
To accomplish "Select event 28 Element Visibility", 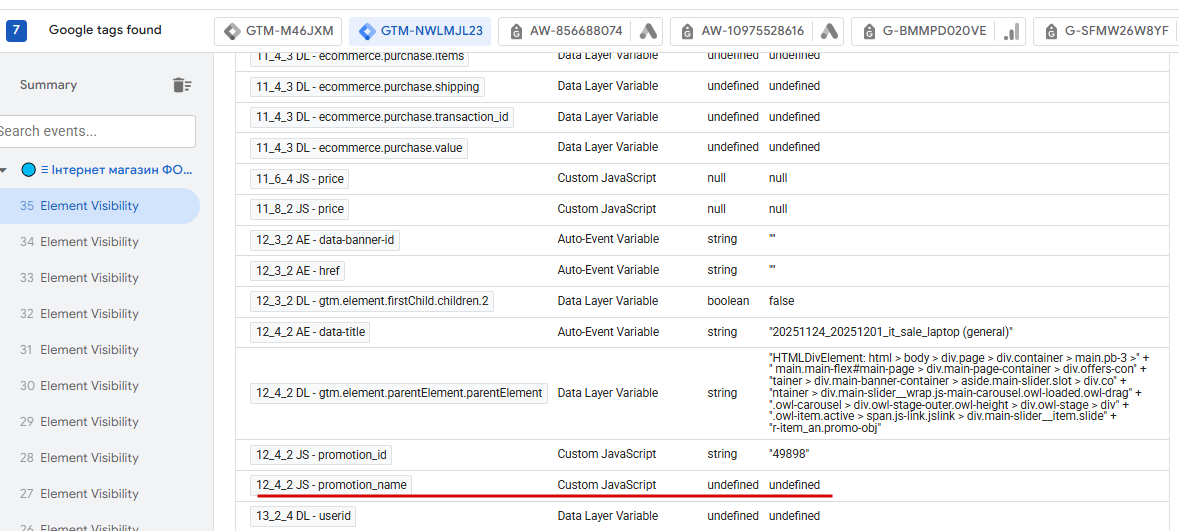I will [89, 458].
